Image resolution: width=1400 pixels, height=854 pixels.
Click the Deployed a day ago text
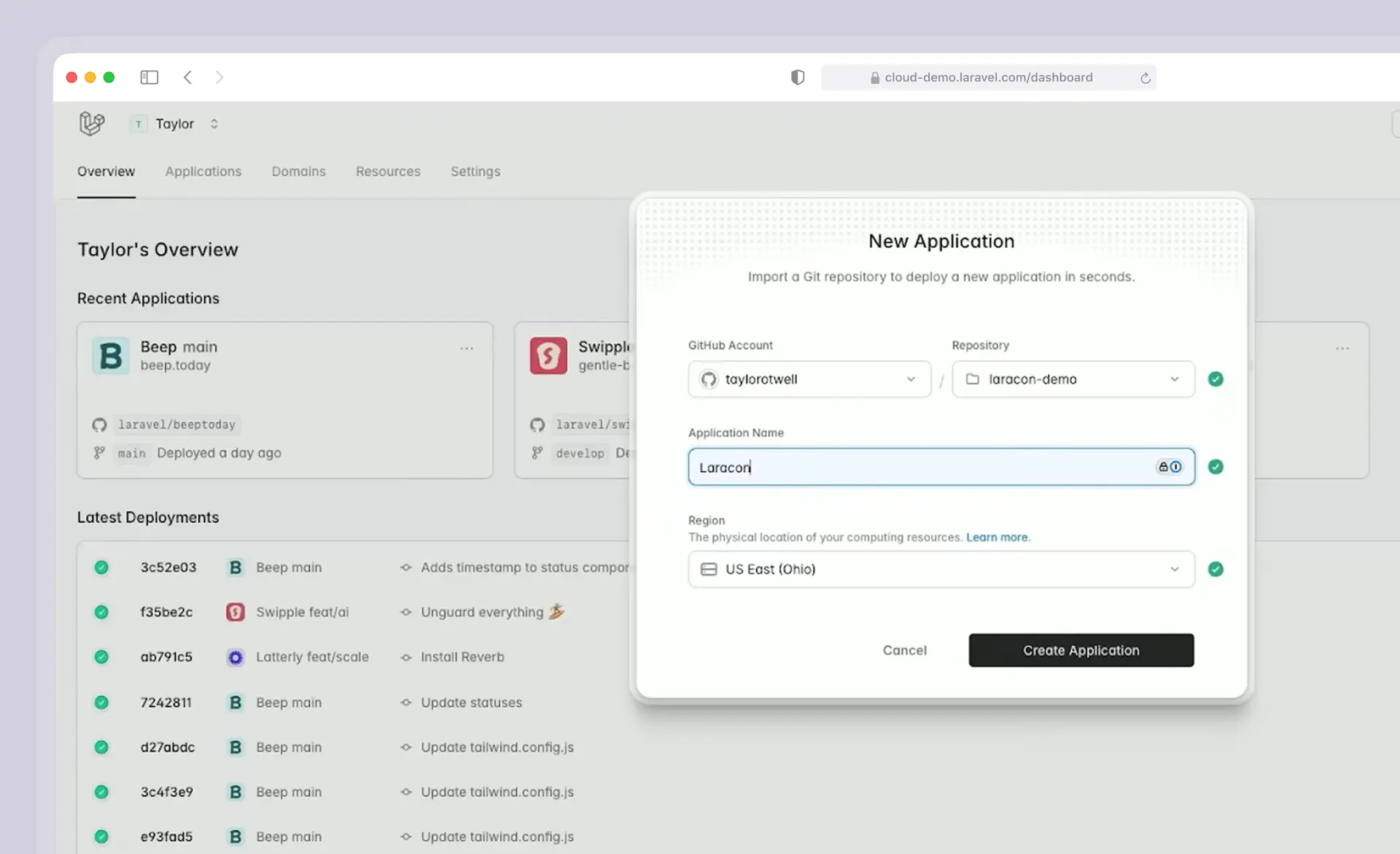219,453
